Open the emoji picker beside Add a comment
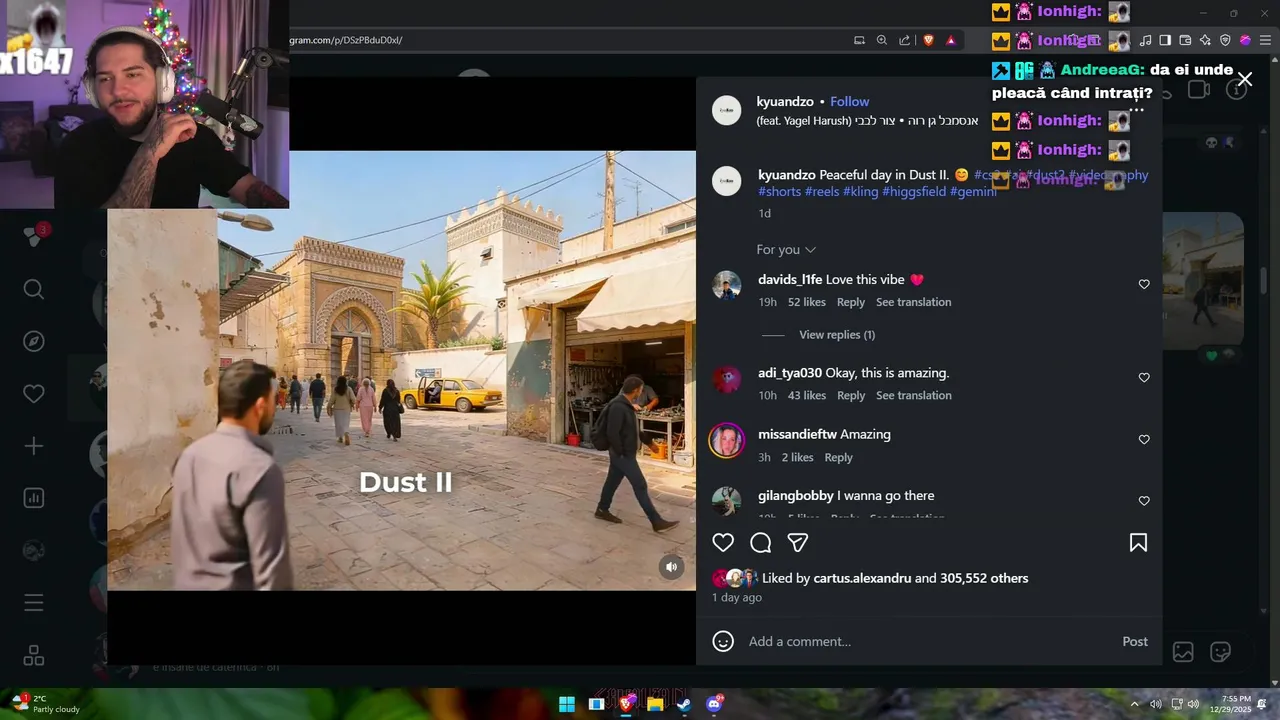 [x=723, y=641]
